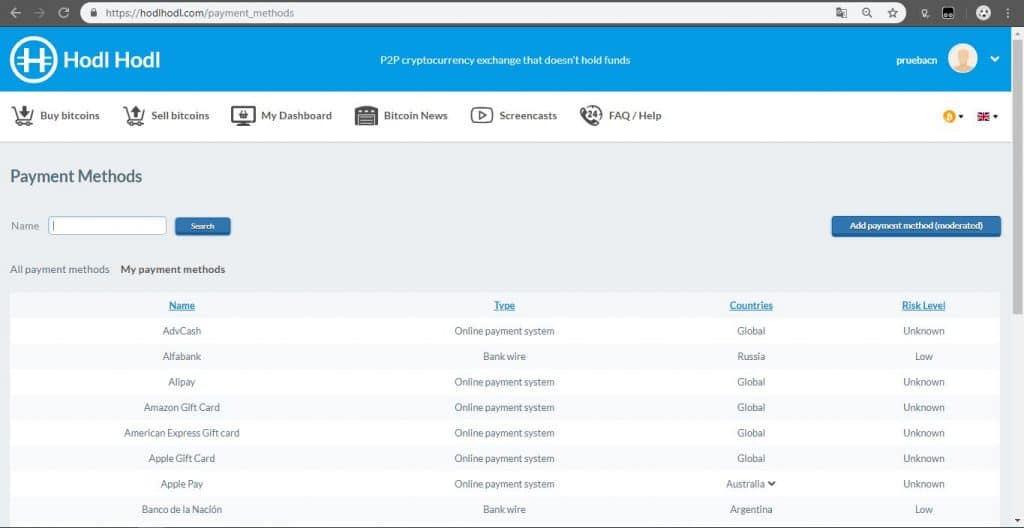Click Unknown risk level in AdvCash row
The image size is (1024, 528).
pyautogui.click(x=923, y=331)
